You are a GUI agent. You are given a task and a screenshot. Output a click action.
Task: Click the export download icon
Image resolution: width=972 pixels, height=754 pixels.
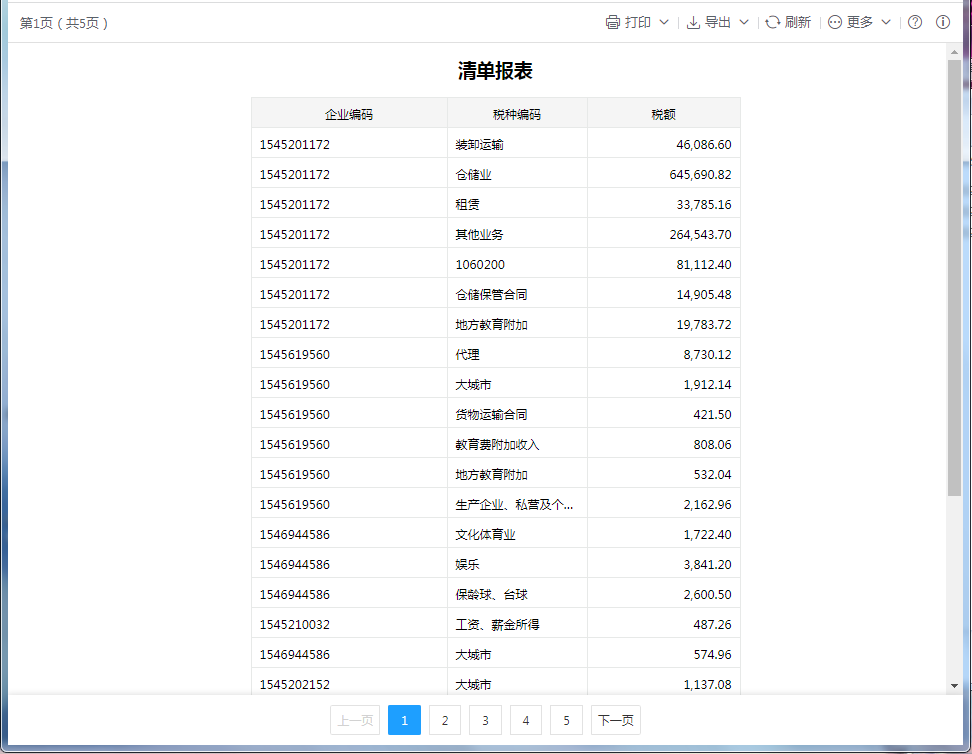tap(693, 22)
